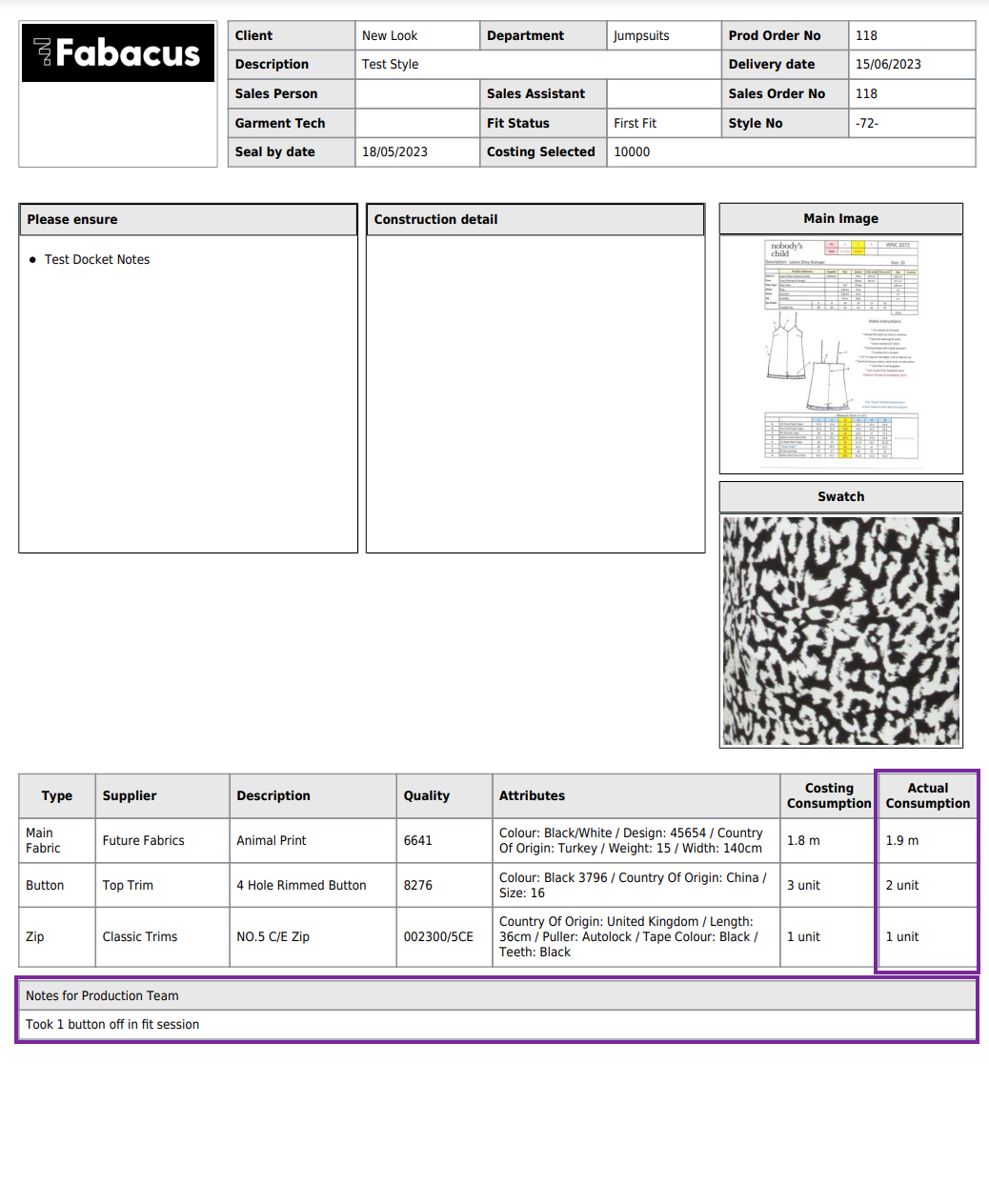Image resolution: width=989 pixels, height=1204 pixels.
Task: Click the Swatch panel header
Action: (x=840, y=496)
